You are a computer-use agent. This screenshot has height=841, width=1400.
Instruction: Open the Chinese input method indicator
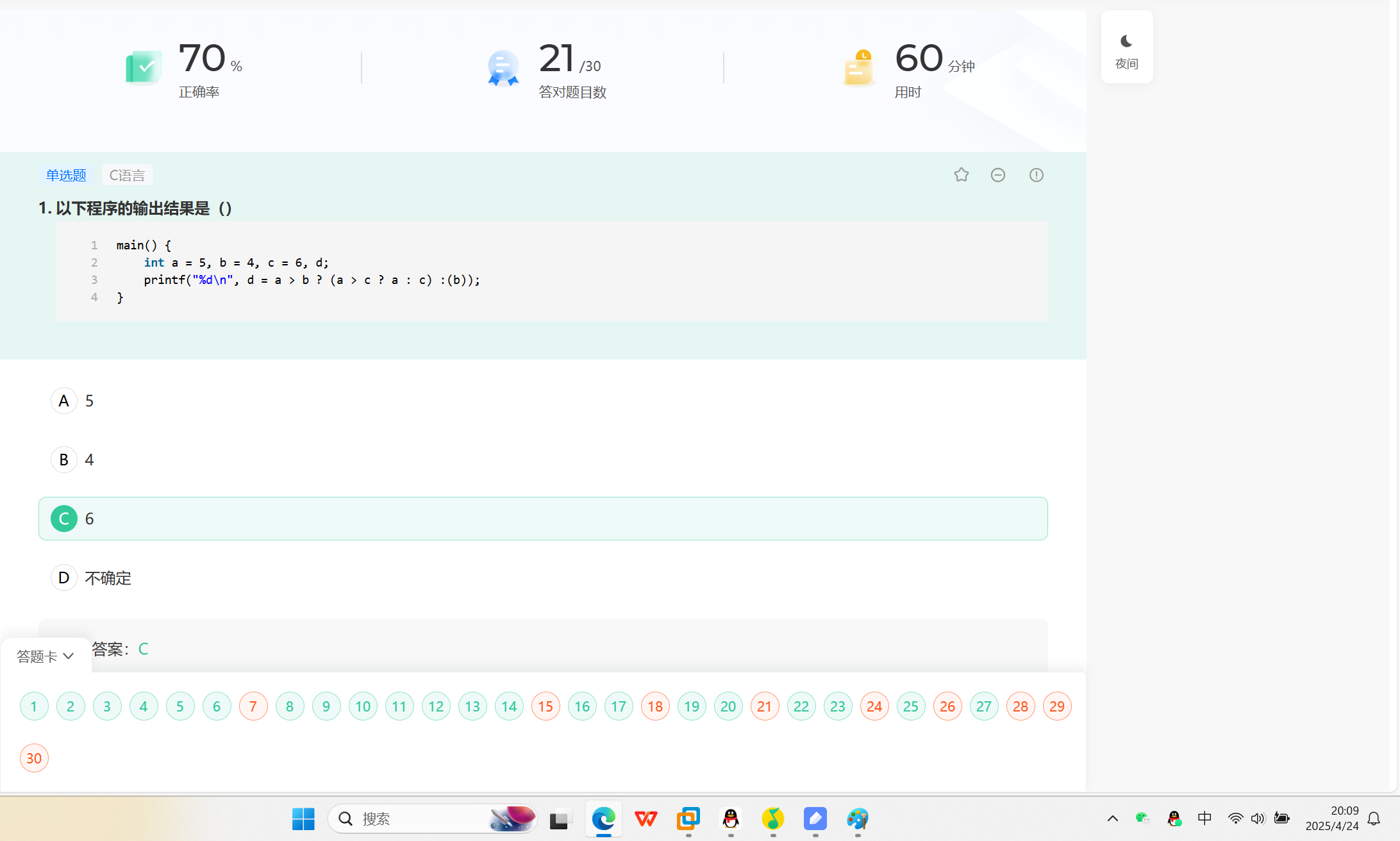coord(1204,819)
